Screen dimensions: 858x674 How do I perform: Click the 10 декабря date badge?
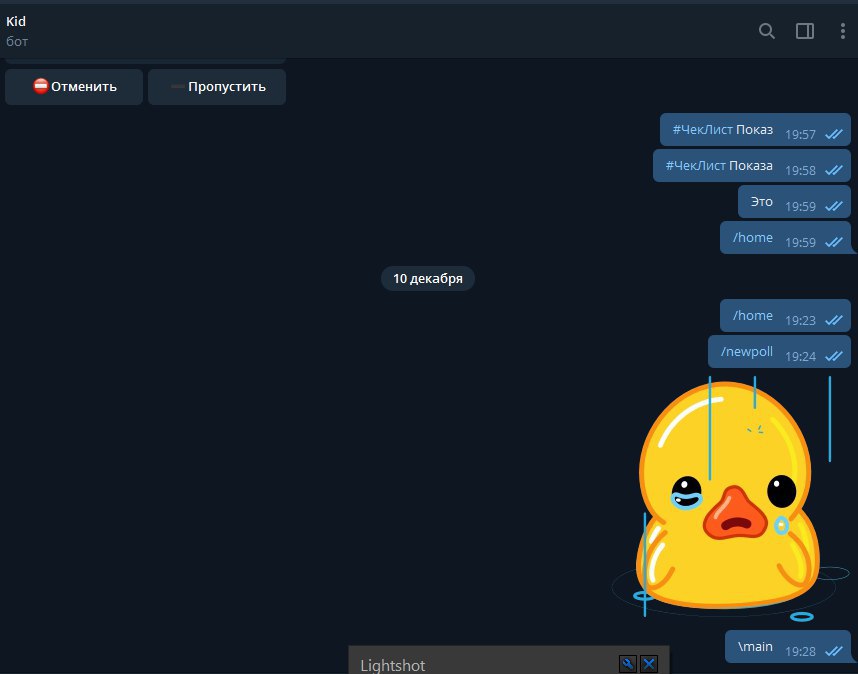tap(428, 278)
